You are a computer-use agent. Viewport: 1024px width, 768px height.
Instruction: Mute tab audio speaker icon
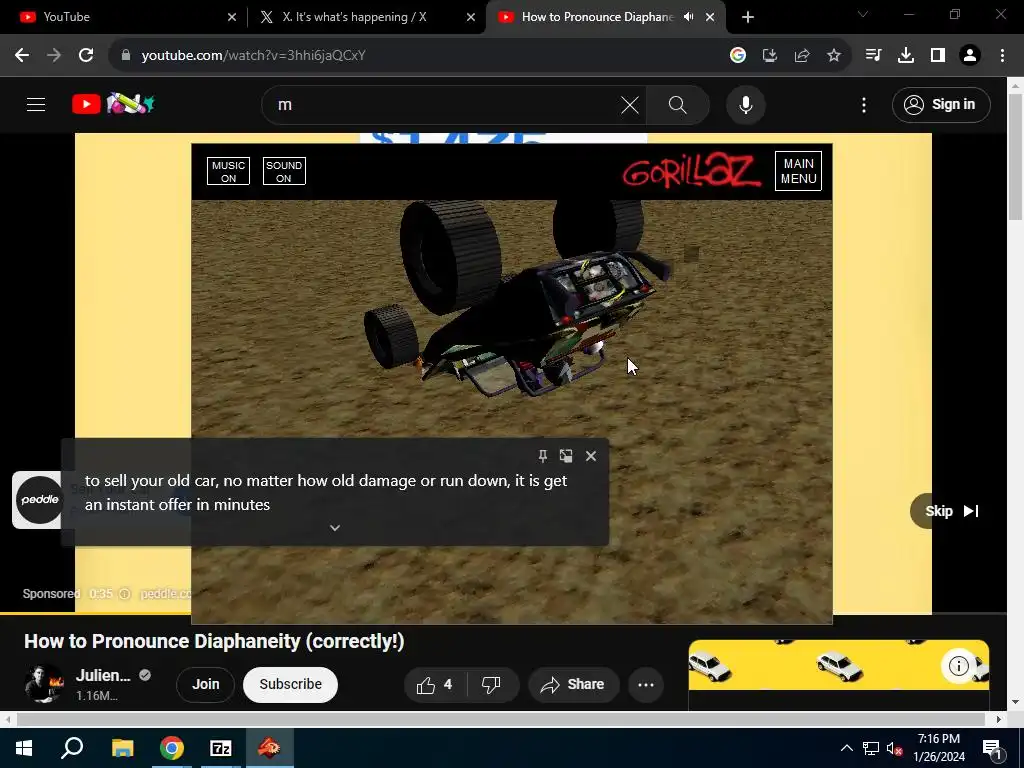(688, 17)
